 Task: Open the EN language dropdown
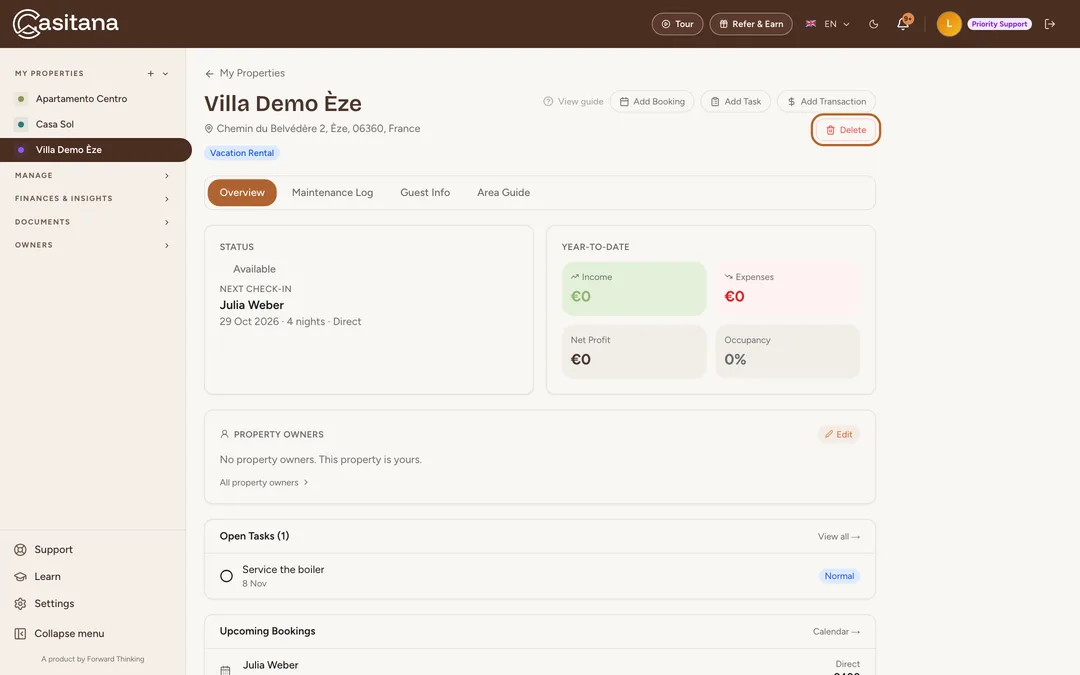point(836,24)
